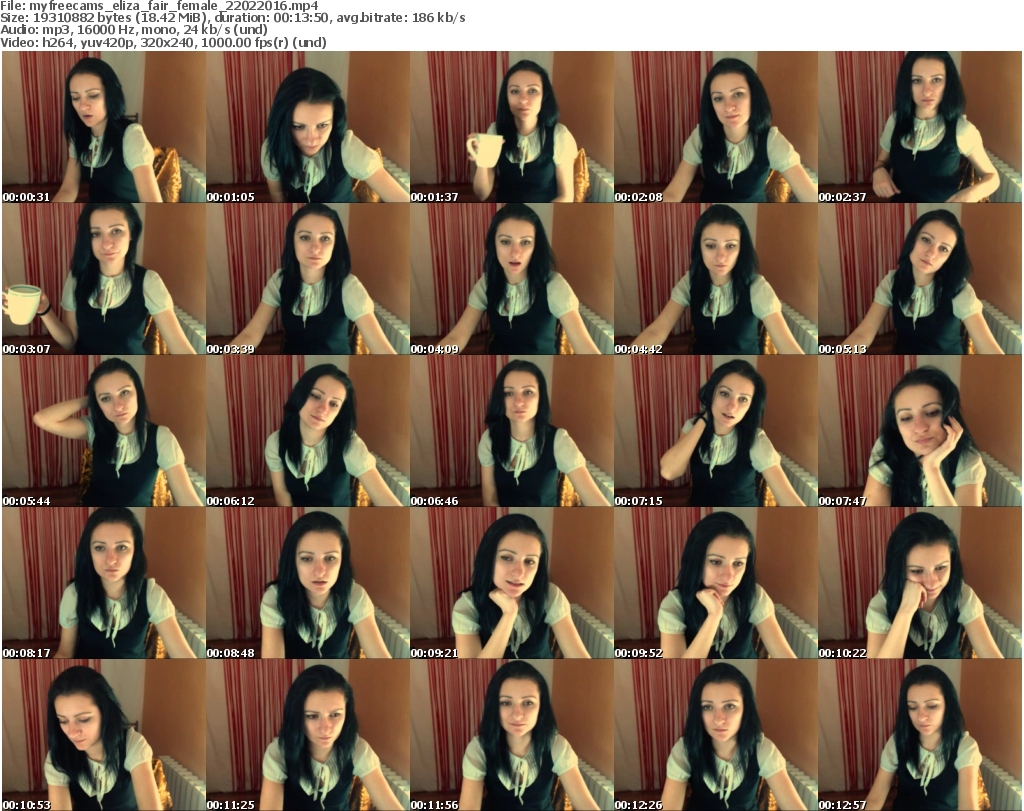Choose the thumbnail at 00:09:21
1024x811 pixels.
511,583
